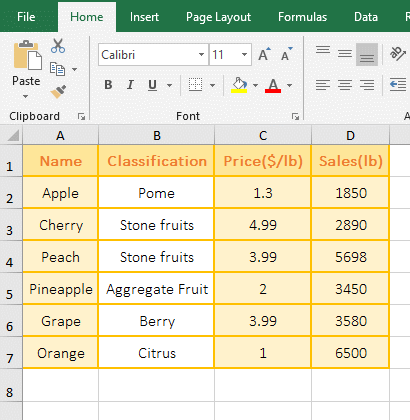This screenshot has width=410, height=420.
Task: Select the Berry cell
Action: 156,321
